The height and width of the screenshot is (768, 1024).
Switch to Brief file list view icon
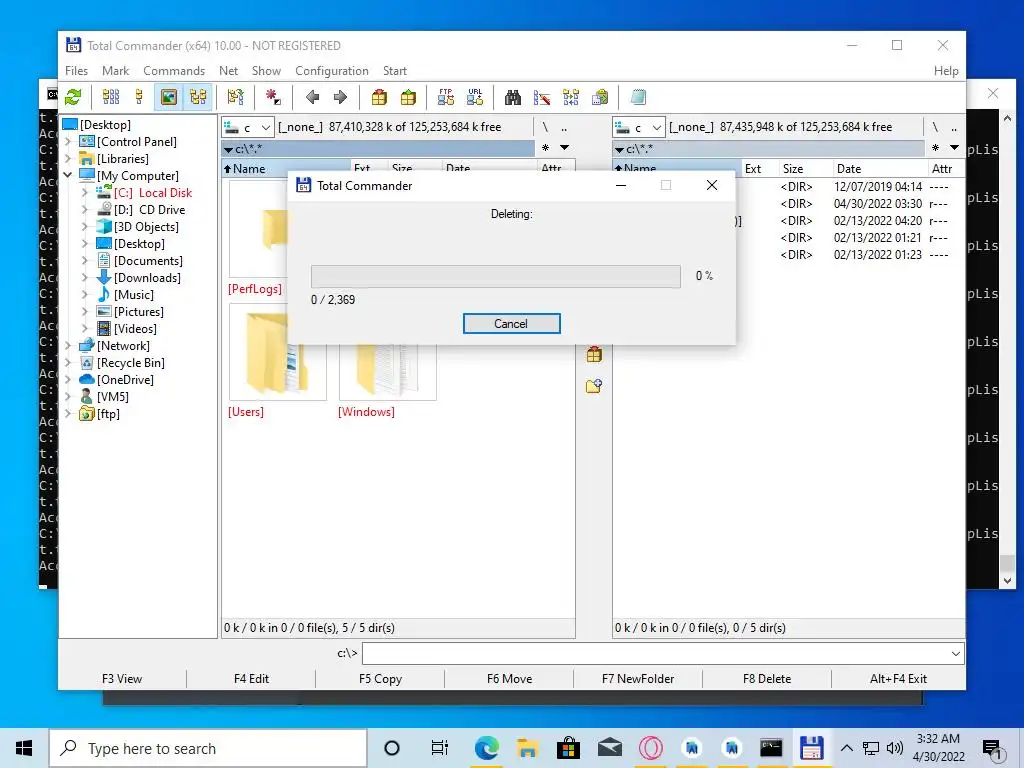point(111,97)
